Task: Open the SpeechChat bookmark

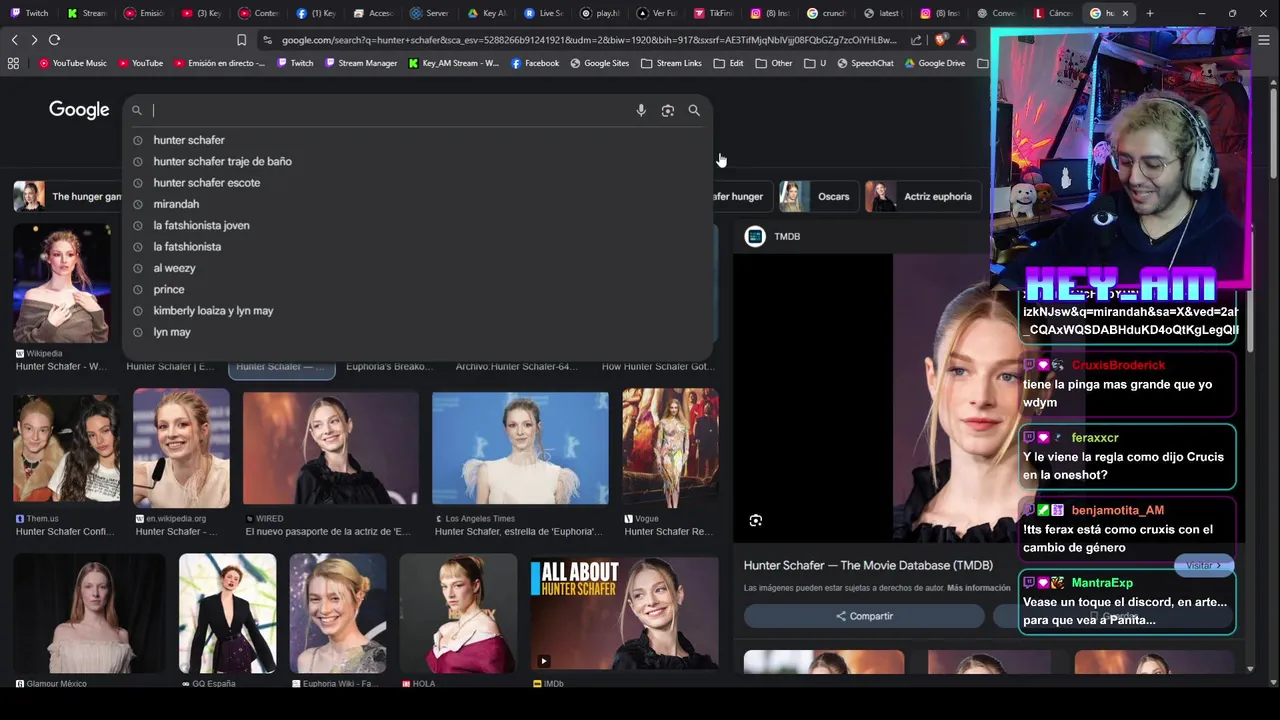Action: tap(865, 63)
